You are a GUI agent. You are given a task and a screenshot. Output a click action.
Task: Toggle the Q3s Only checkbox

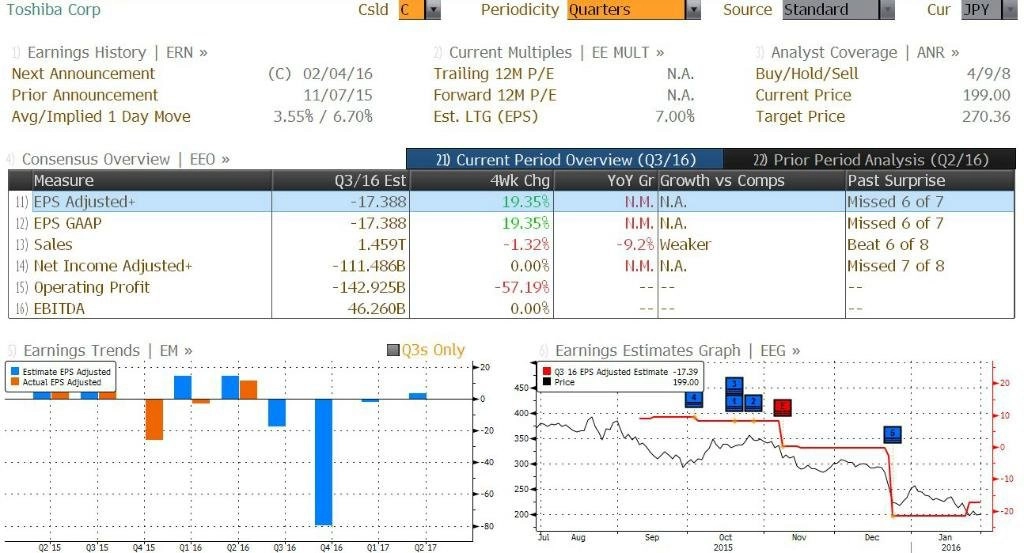tap(393, 351)
